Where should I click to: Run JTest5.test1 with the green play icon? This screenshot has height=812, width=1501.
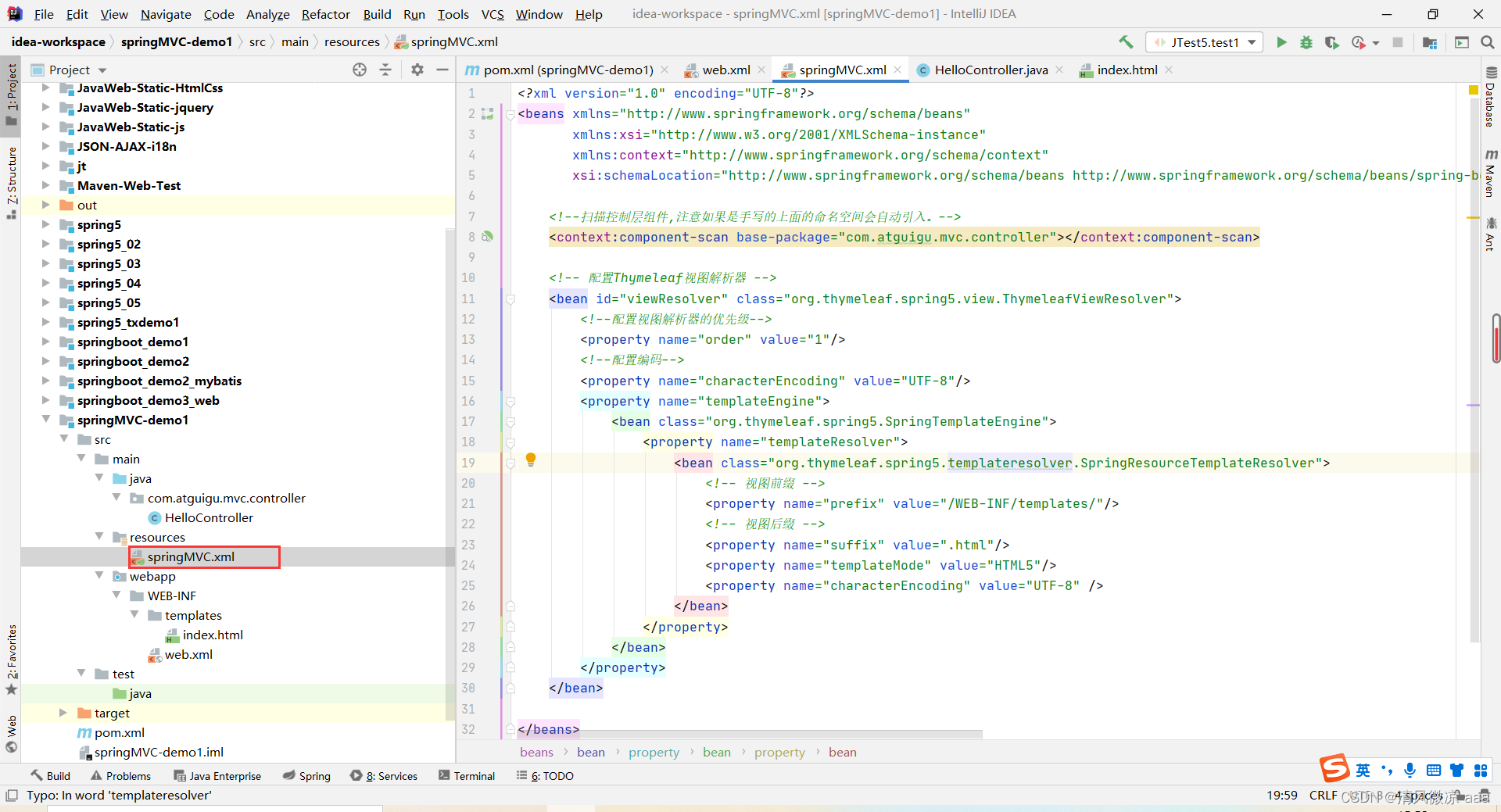(1281, 42)
